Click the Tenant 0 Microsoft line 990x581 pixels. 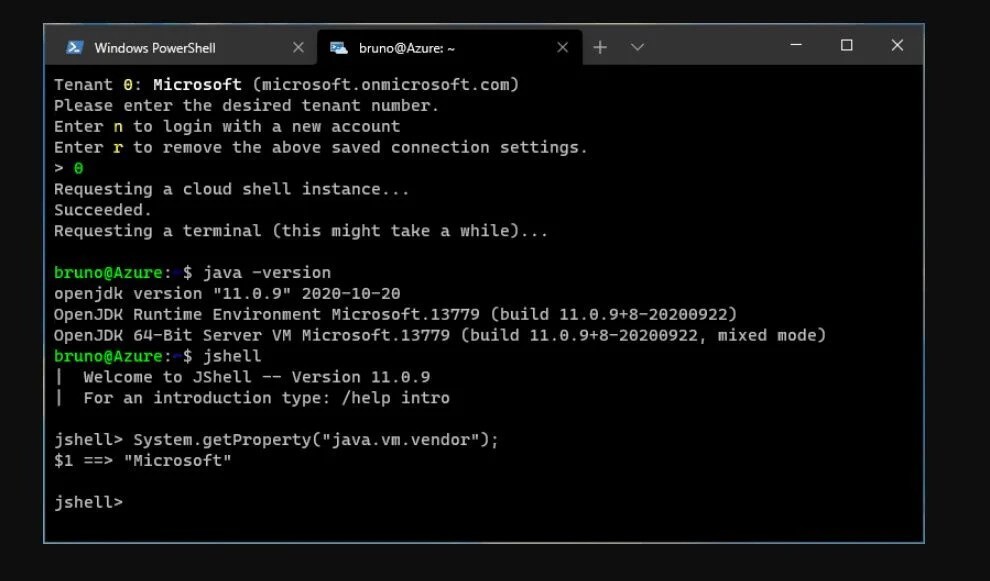[x=150, y=84]
